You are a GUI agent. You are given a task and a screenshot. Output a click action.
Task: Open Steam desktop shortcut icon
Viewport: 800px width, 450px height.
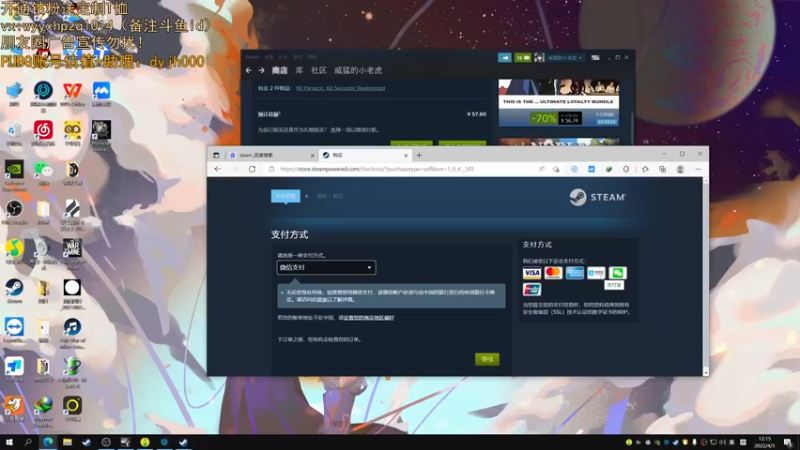(x=14, y=291)
